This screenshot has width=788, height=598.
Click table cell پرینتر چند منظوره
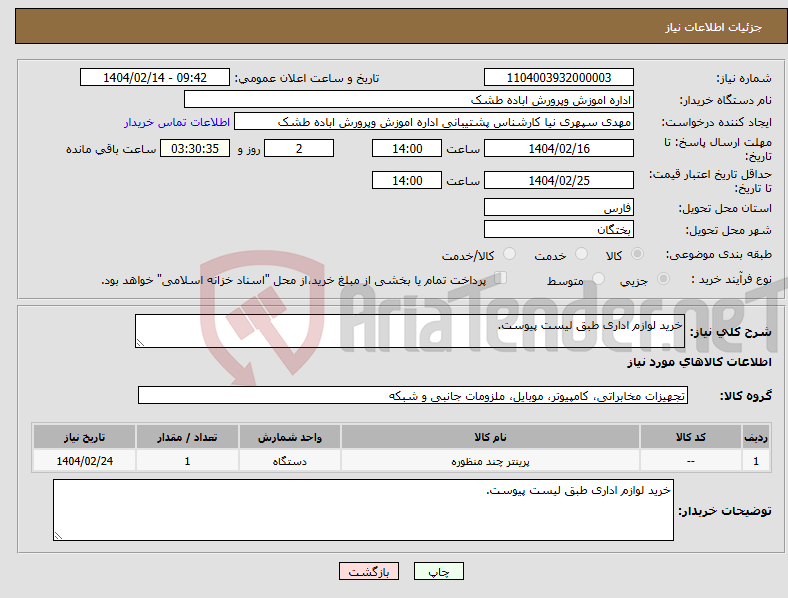490,461
